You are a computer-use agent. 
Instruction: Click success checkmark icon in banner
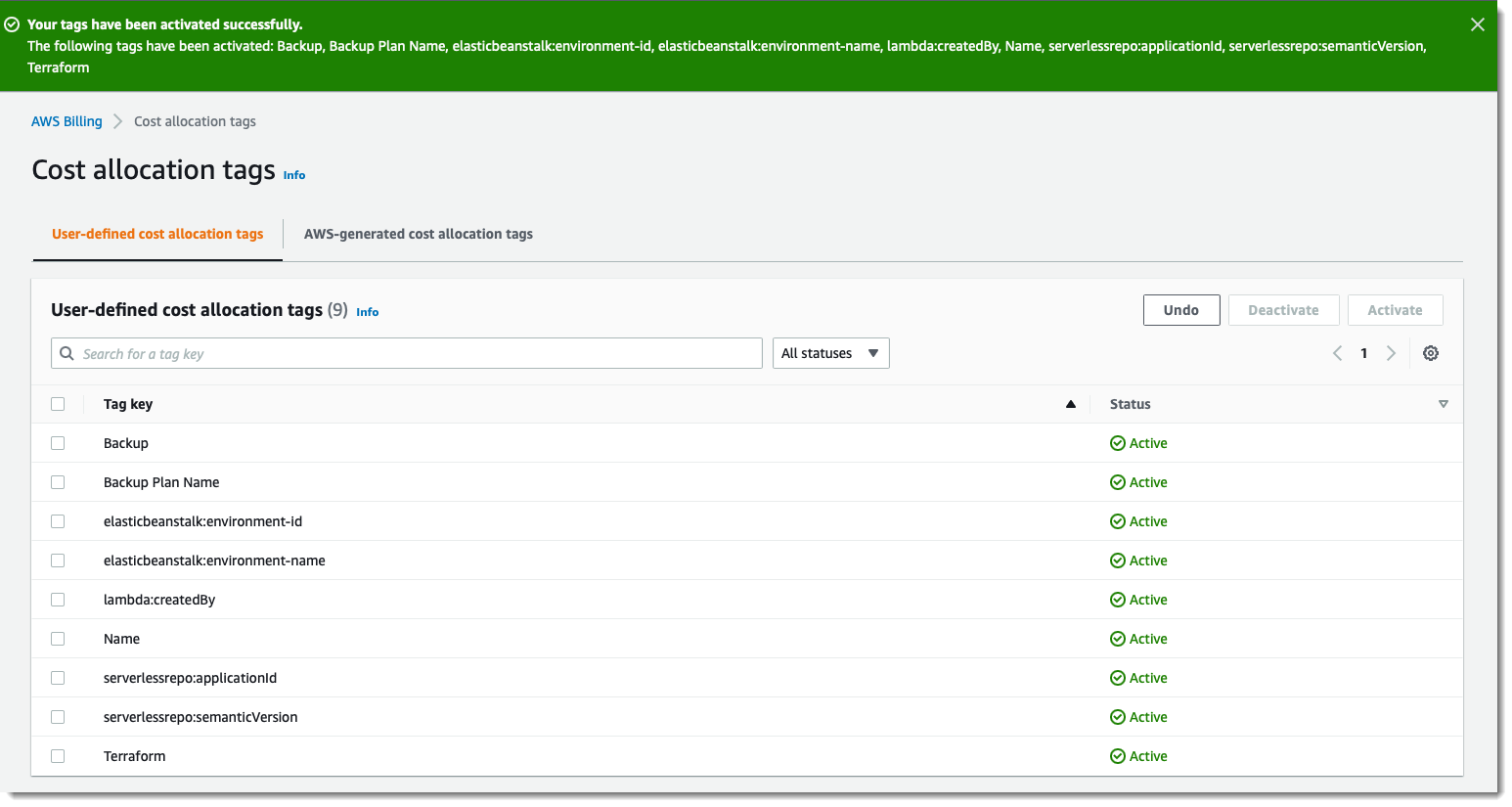pyautogui.click(x=13, y=24)
